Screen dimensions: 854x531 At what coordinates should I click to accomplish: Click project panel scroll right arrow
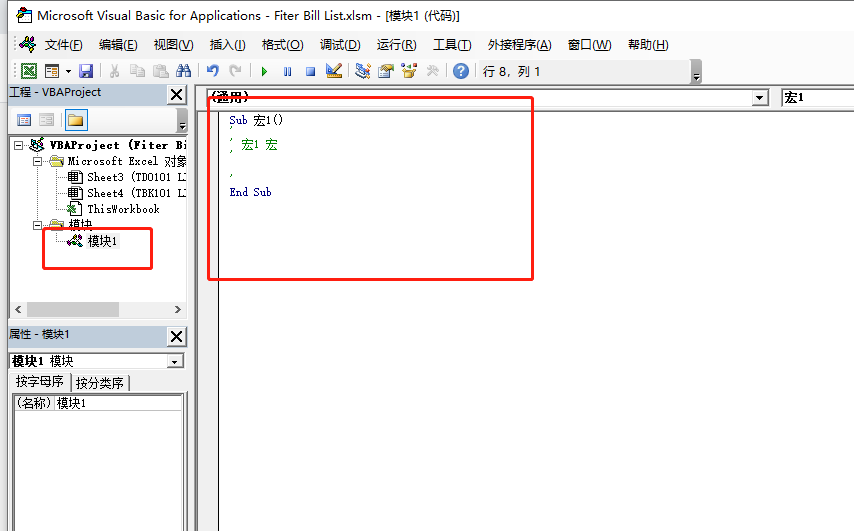click(178, 309)
